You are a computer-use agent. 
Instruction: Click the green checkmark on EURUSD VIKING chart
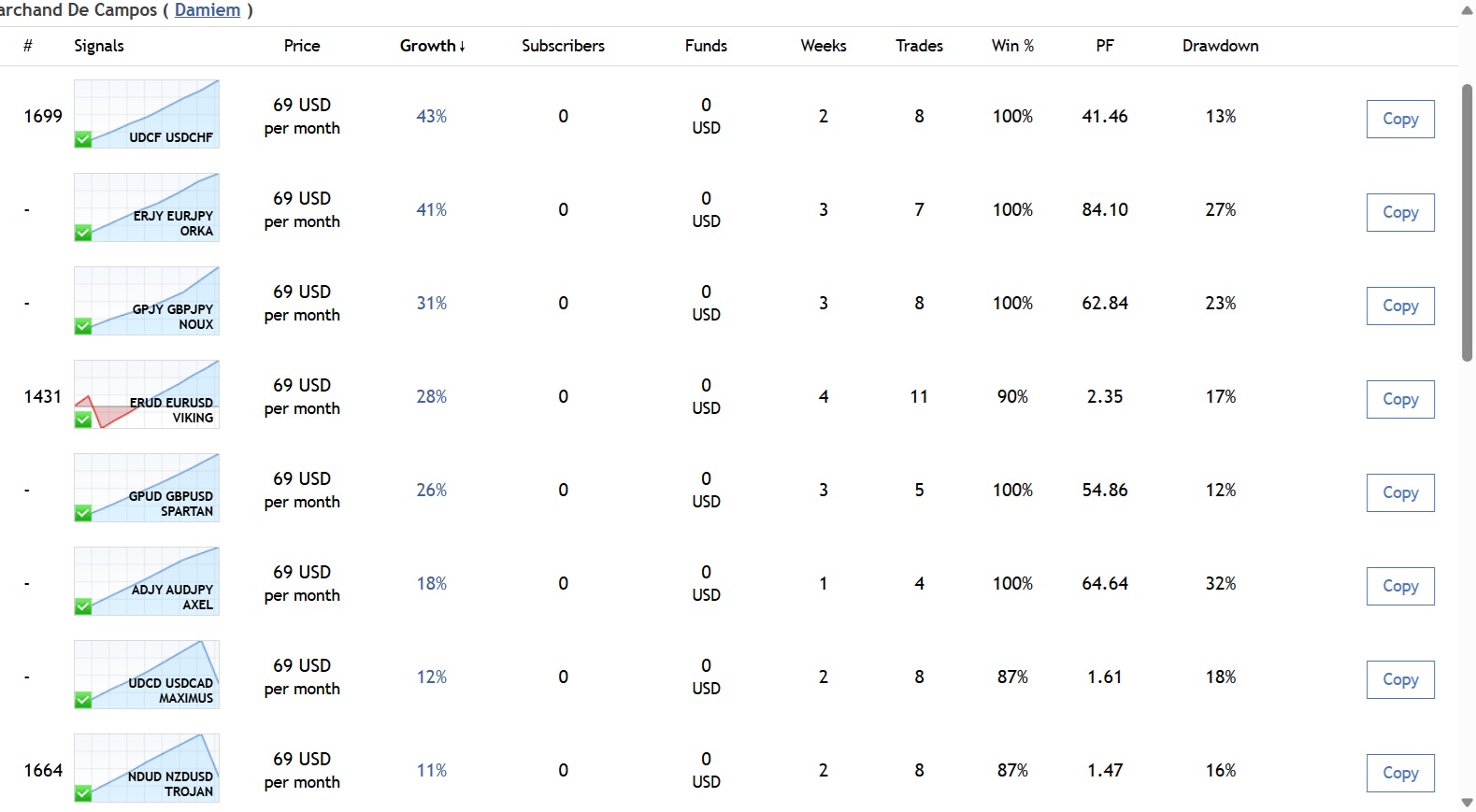coord(83,420)
